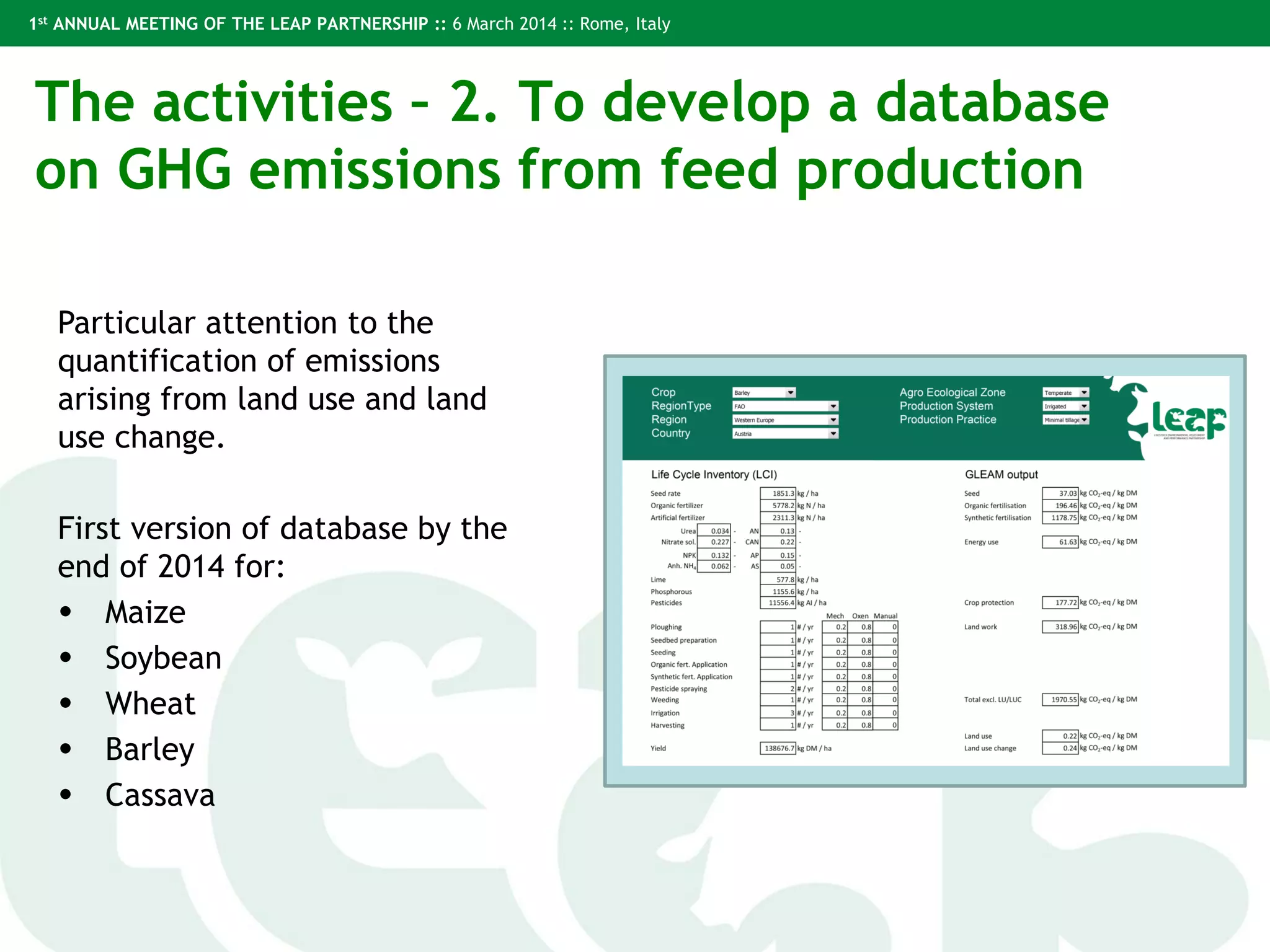Image resolution: width=1270 pixels, height=952 pixels.
Task: Select the Total excl. LU/LUC output box
Action: [1060, 700]
